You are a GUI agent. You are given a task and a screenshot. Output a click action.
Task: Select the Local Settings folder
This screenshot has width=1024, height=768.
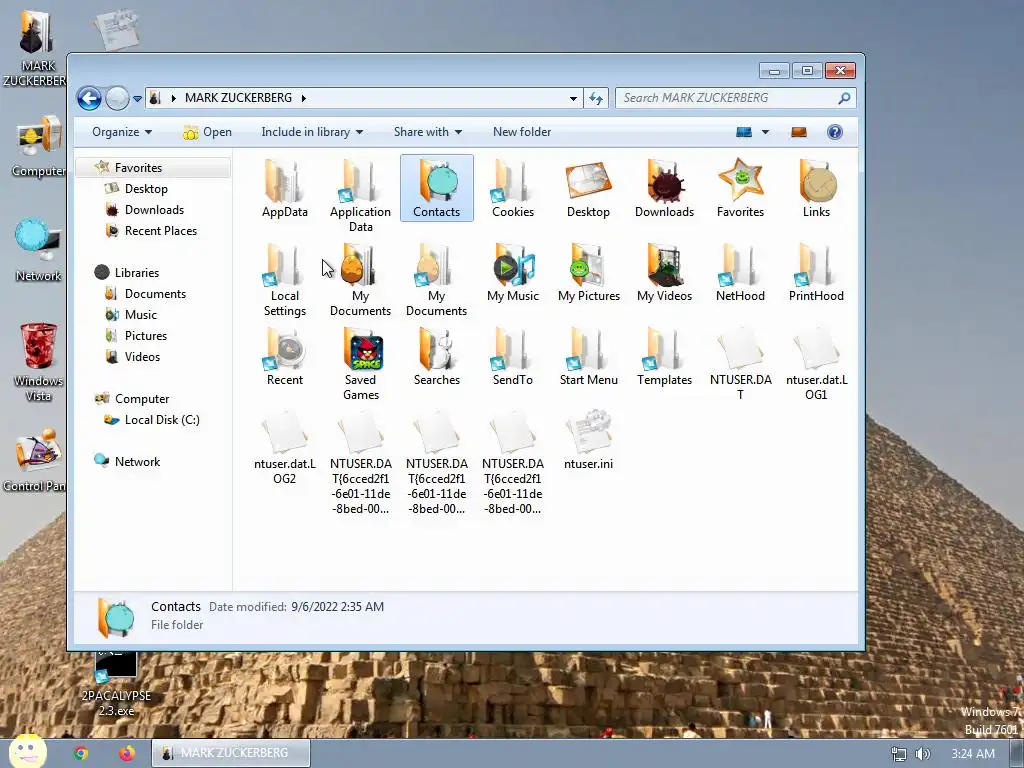[x=285, y=280]
